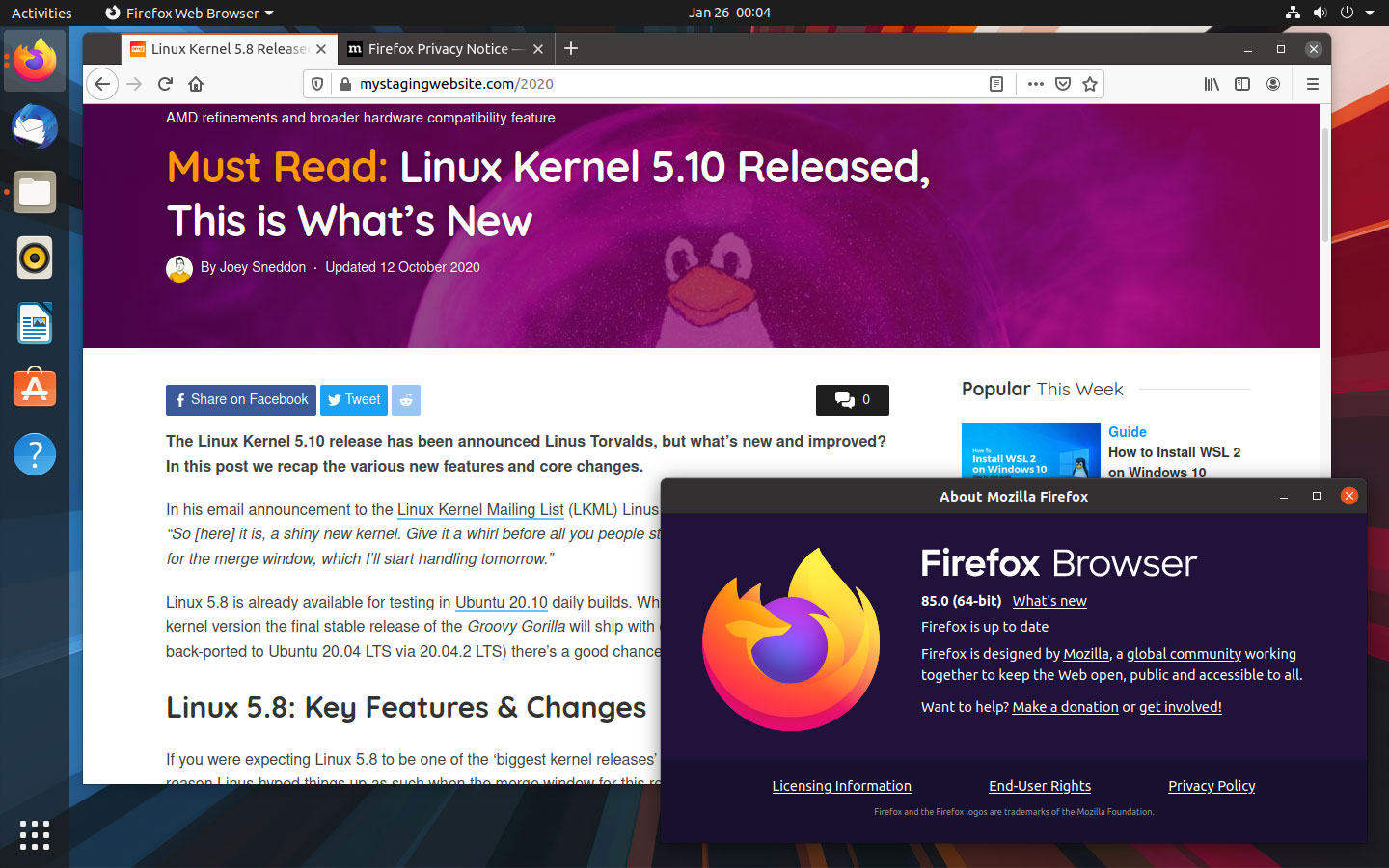This screenshot has height=868, width=1389.
Task: Tweet the article
Action: click(x=354, y=399)
